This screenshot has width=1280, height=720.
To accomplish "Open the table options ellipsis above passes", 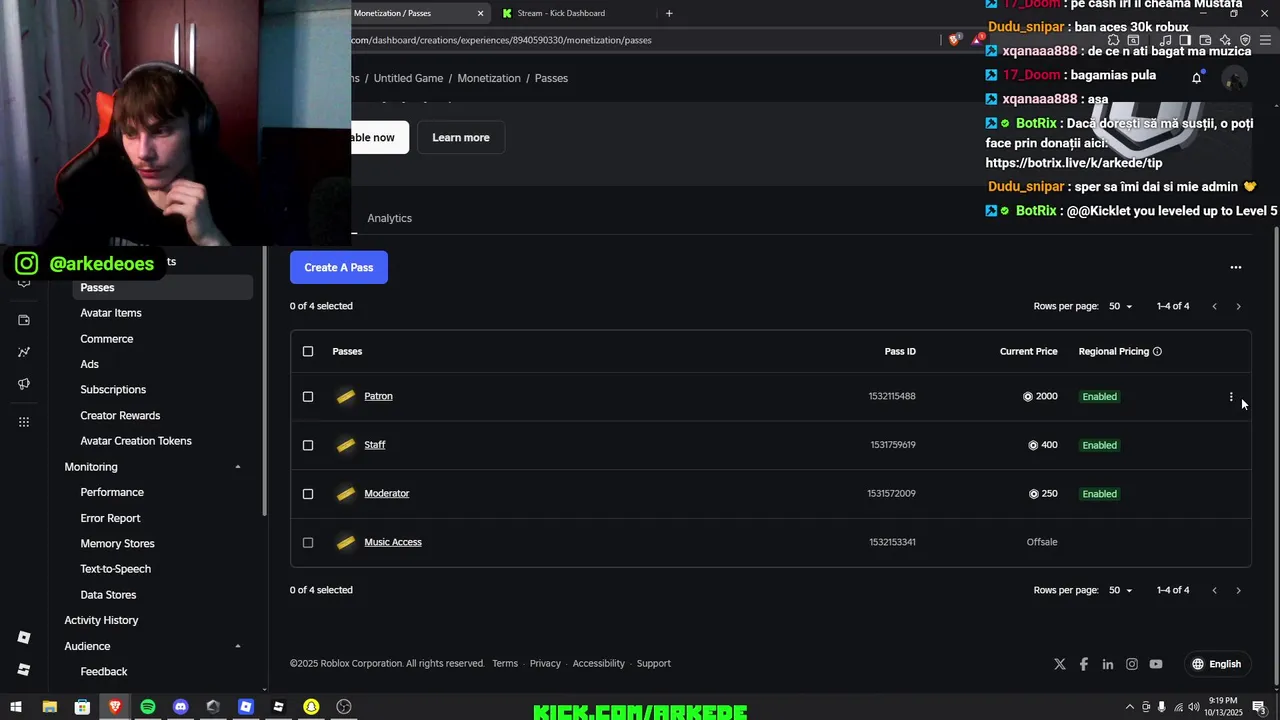I will (1236, 267).
